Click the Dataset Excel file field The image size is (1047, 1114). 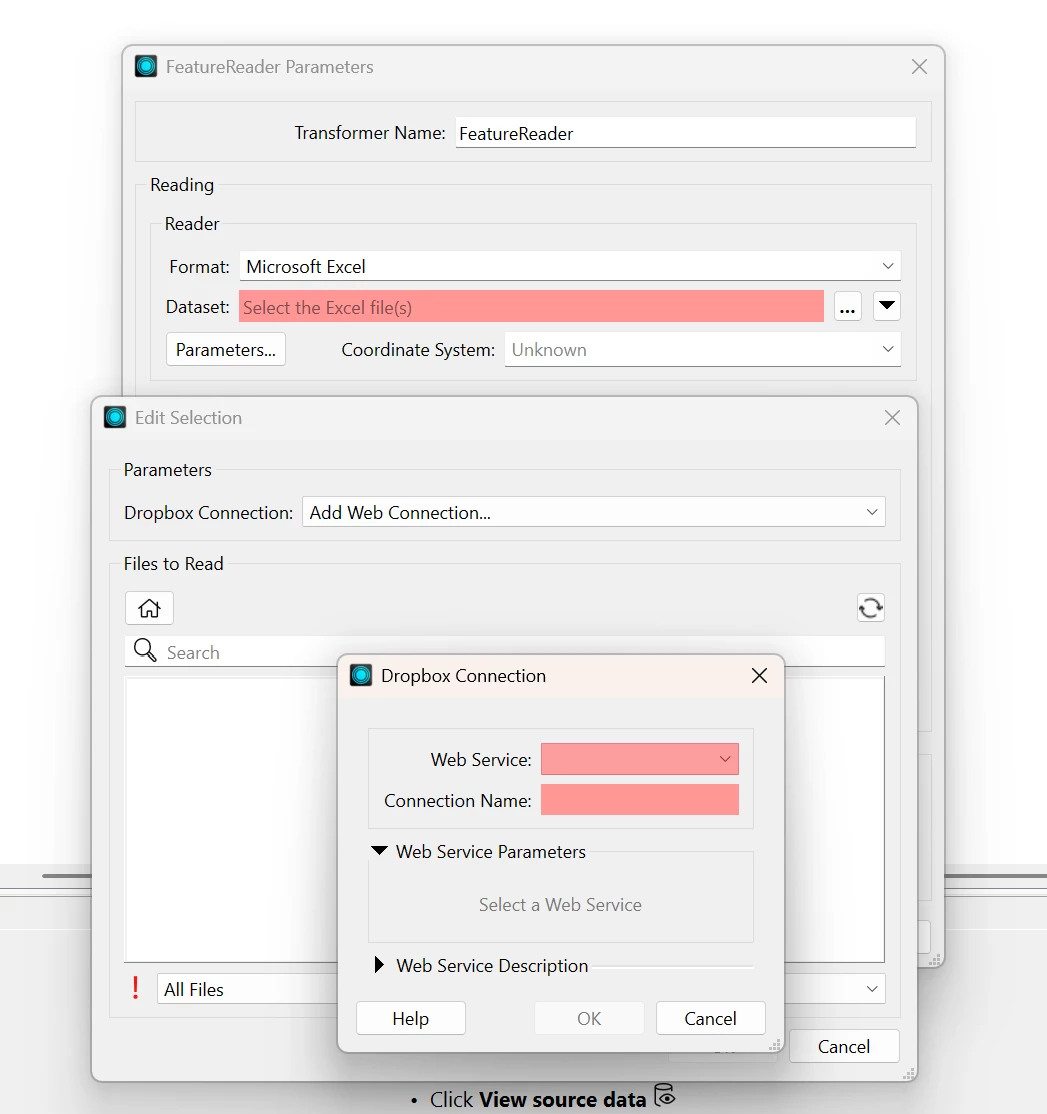coord(531,306)
